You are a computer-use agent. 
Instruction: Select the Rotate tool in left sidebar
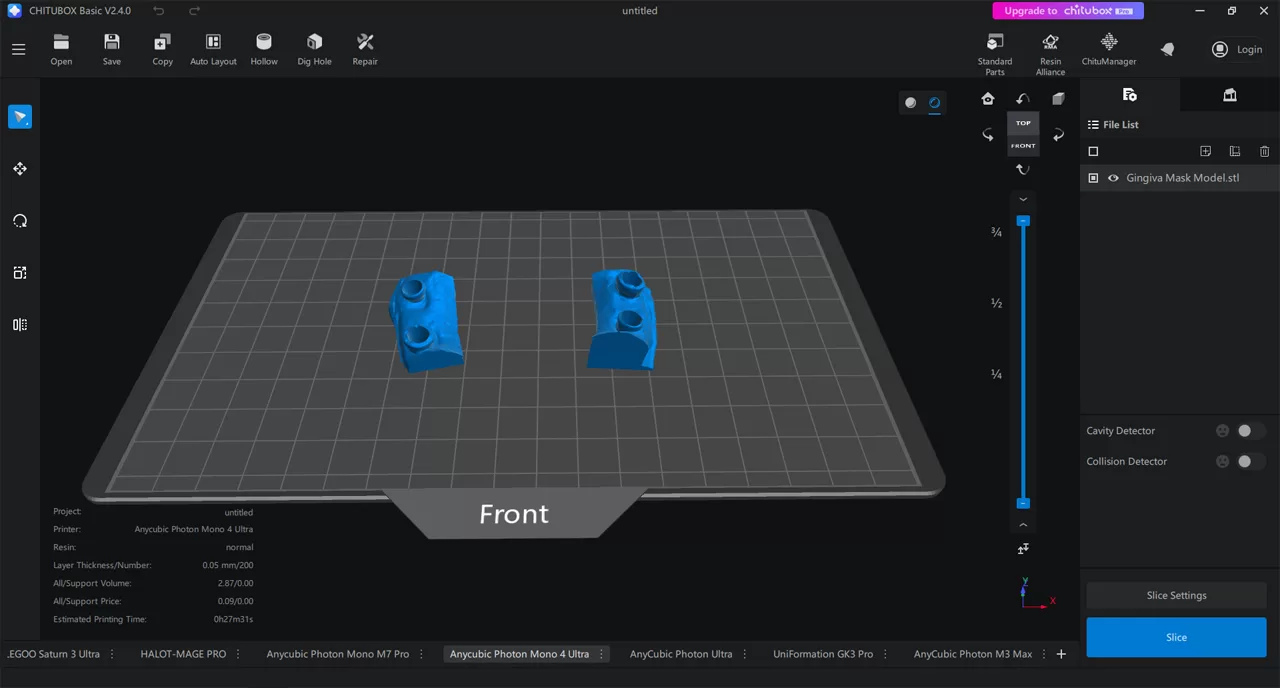tap(19, 220)
